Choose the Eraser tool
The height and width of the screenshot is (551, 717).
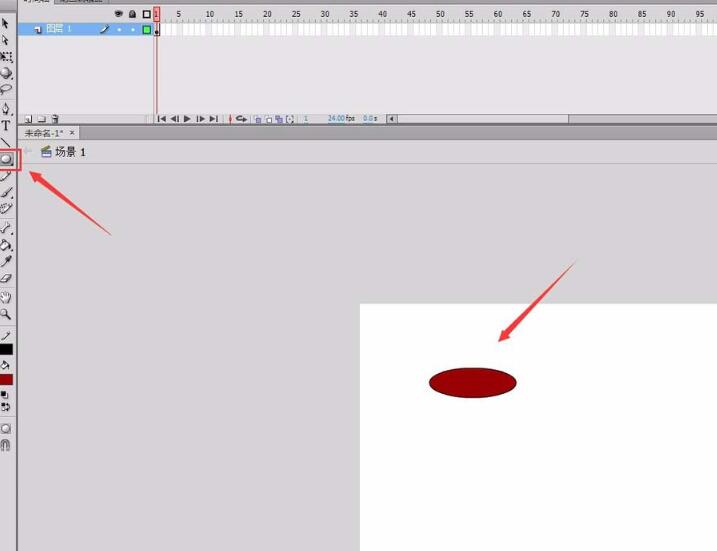(6, 278)
